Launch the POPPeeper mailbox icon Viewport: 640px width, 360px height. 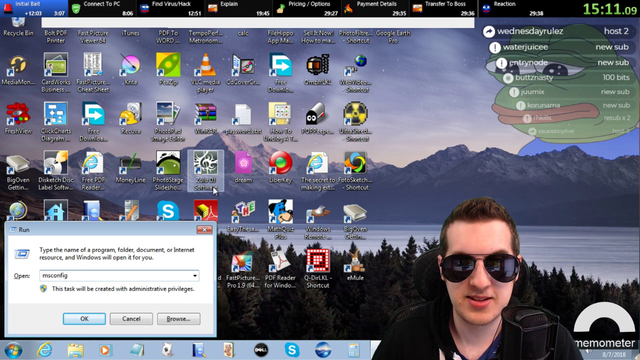pos(318,118)
